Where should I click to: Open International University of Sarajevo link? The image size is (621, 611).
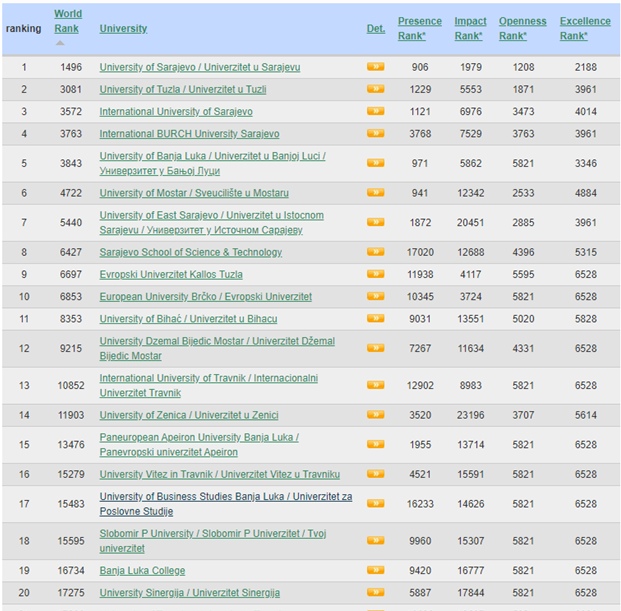point(176,111)
